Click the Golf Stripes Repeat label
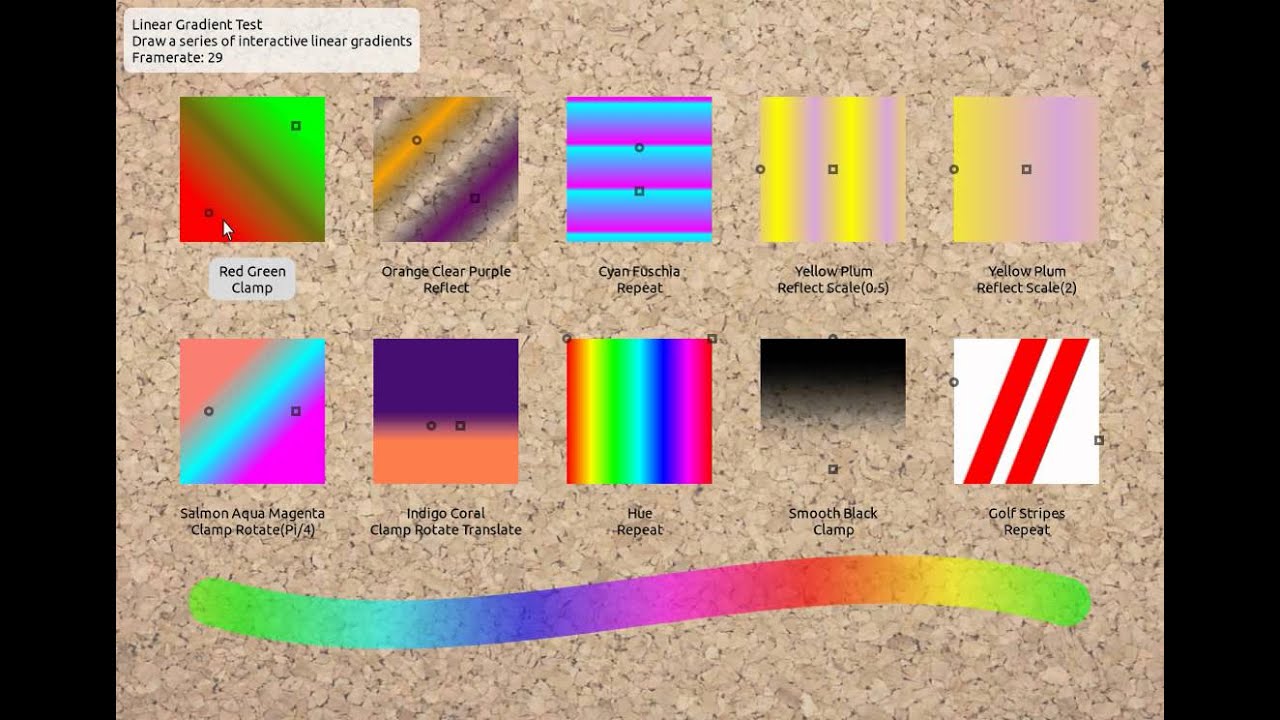 (1027, 521)
